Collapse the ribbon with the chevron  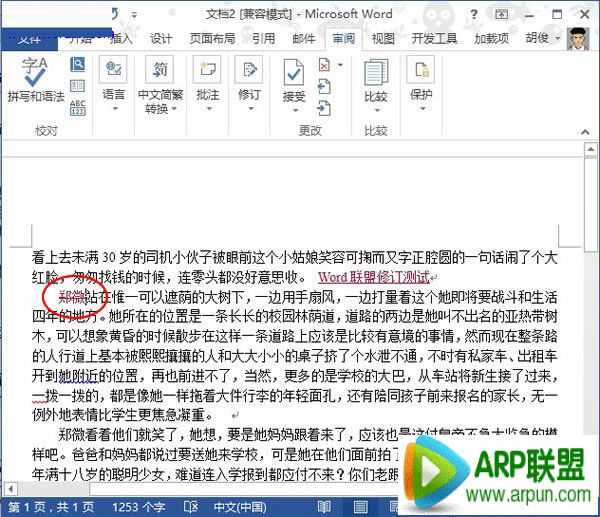(585, 132)
